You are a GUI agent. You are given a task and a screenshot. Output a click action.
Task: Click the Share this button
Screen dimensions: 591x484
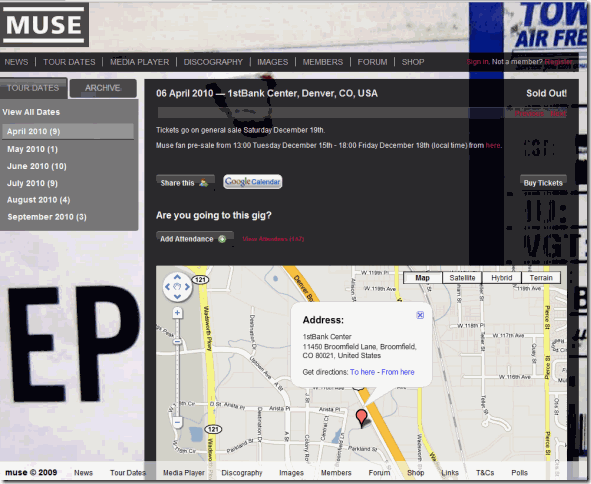(185, 183)
